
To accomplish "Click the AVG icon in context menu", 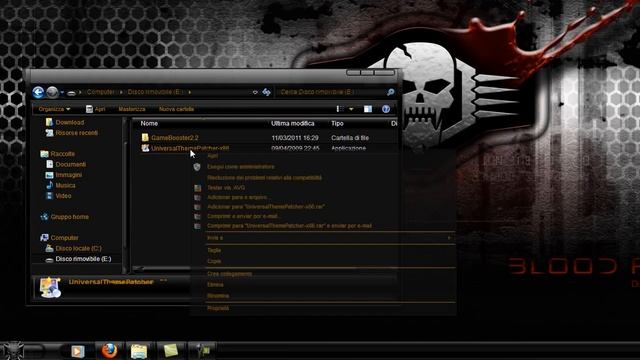I will pyautogui.click(x=198, y=188).
